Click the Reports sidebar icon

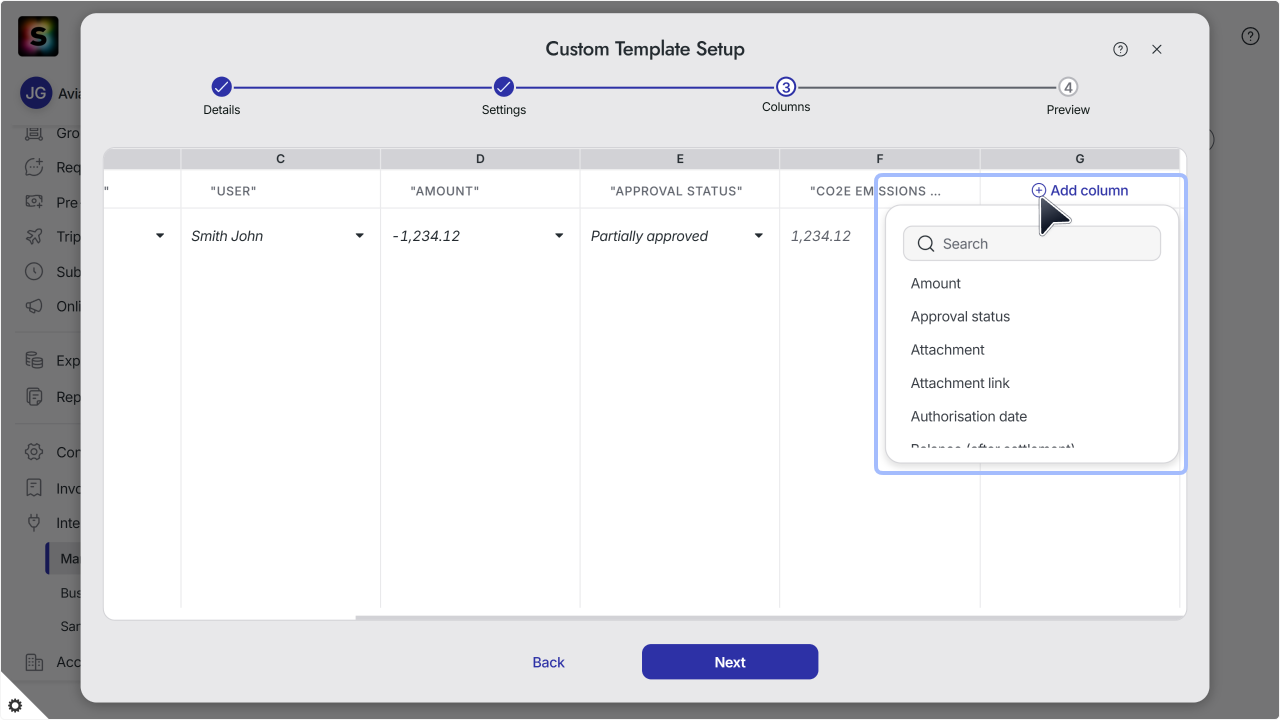pyautogui.click(x=34, y=397)
